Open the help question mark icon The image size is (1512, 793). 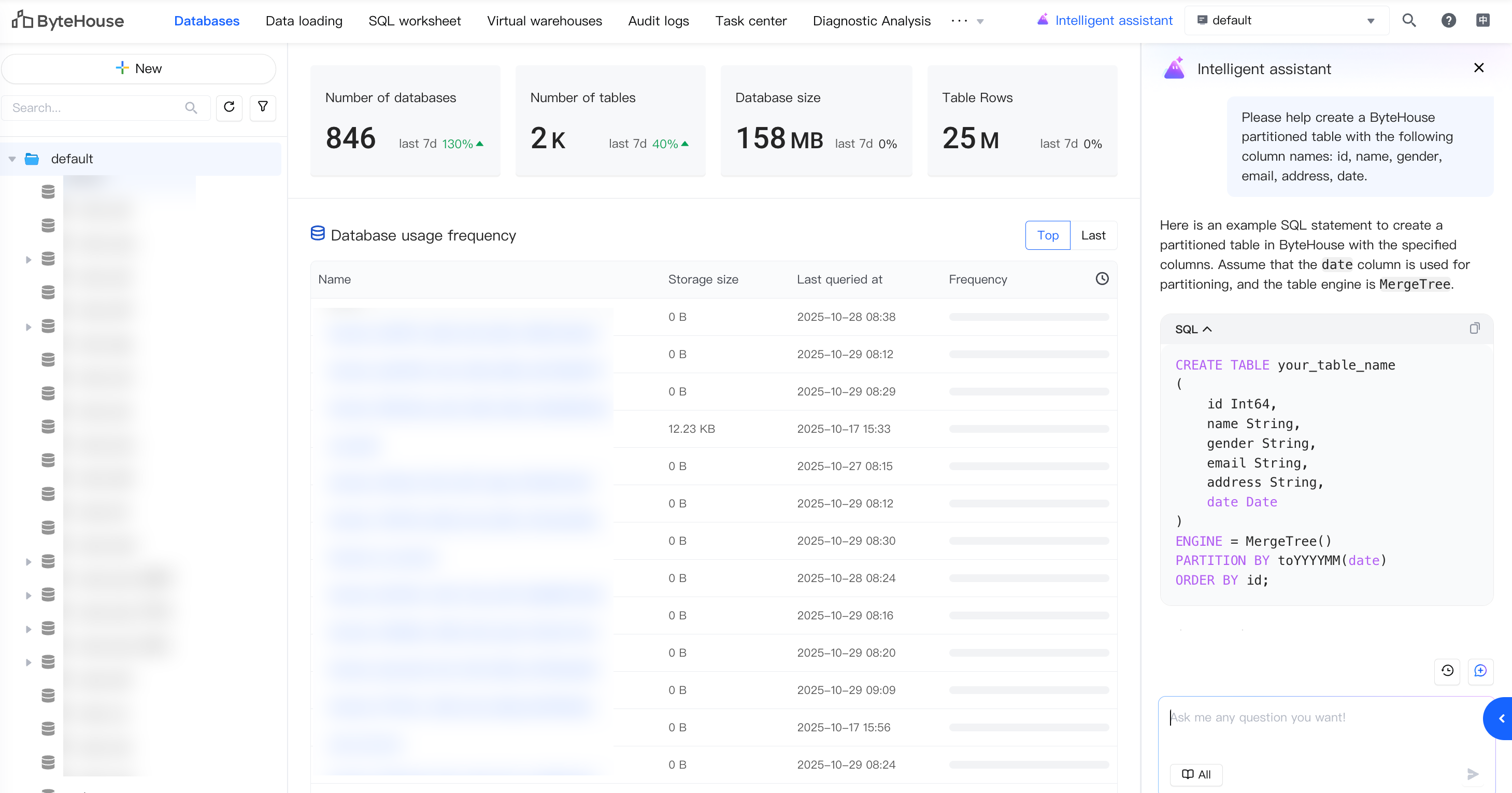(x=1448, y=21)
